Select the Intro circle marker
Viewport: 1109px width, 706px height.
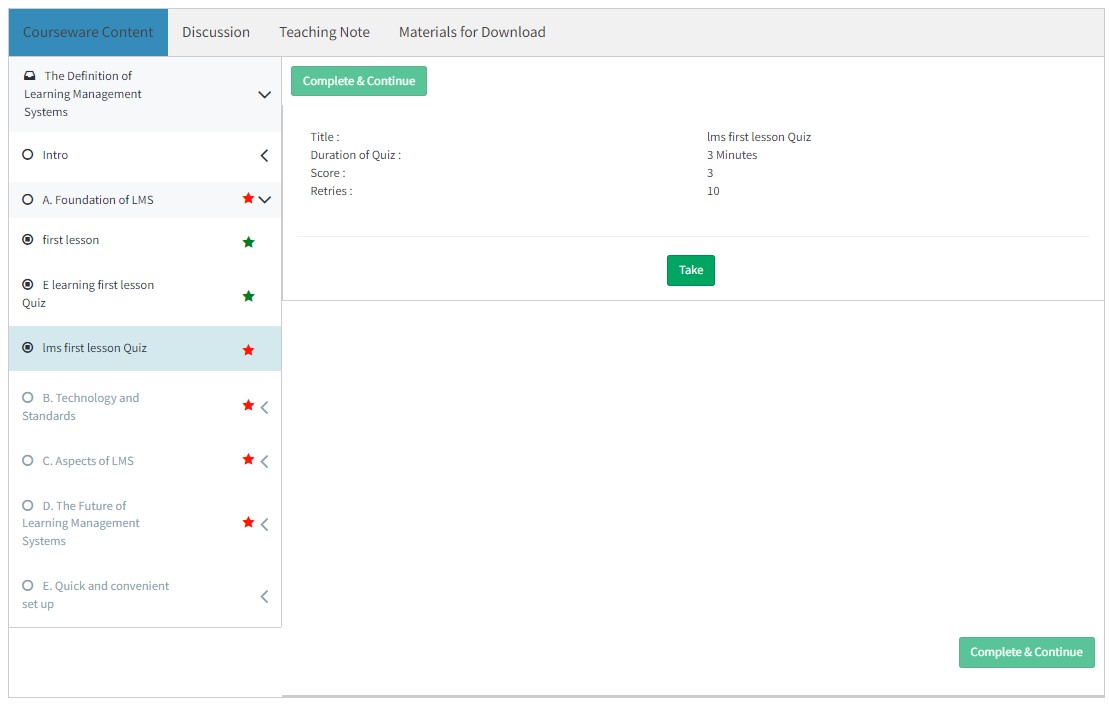coord(28,155)
